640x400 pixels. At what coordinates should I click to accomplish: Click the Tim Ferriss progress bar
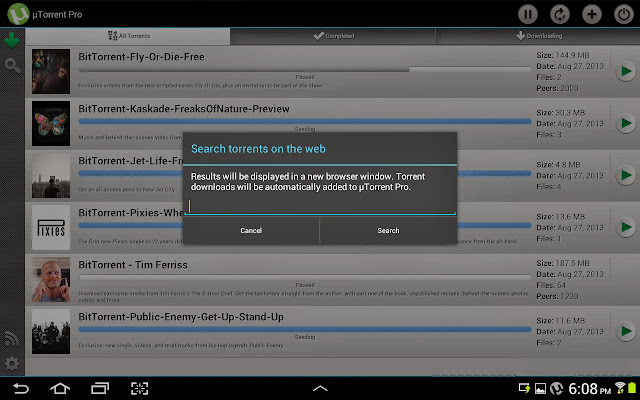click(304, 277)
